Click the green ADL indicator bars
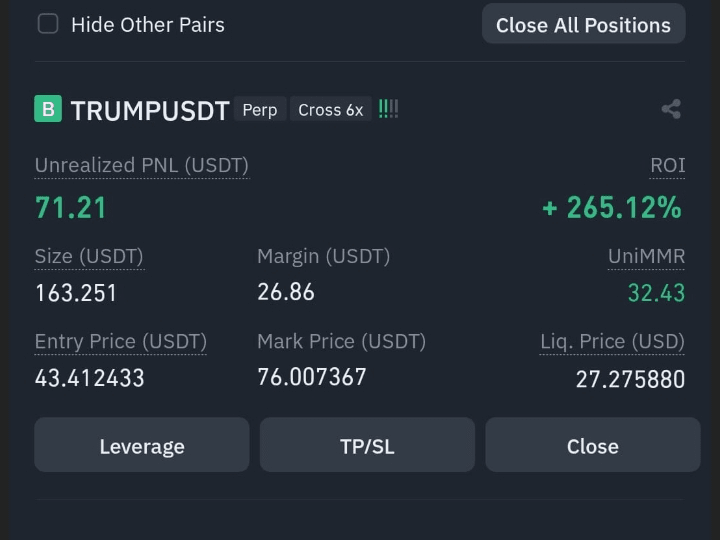Image resolution: width=720 pixels, height=540 pixels. click(x=388, y=109)
